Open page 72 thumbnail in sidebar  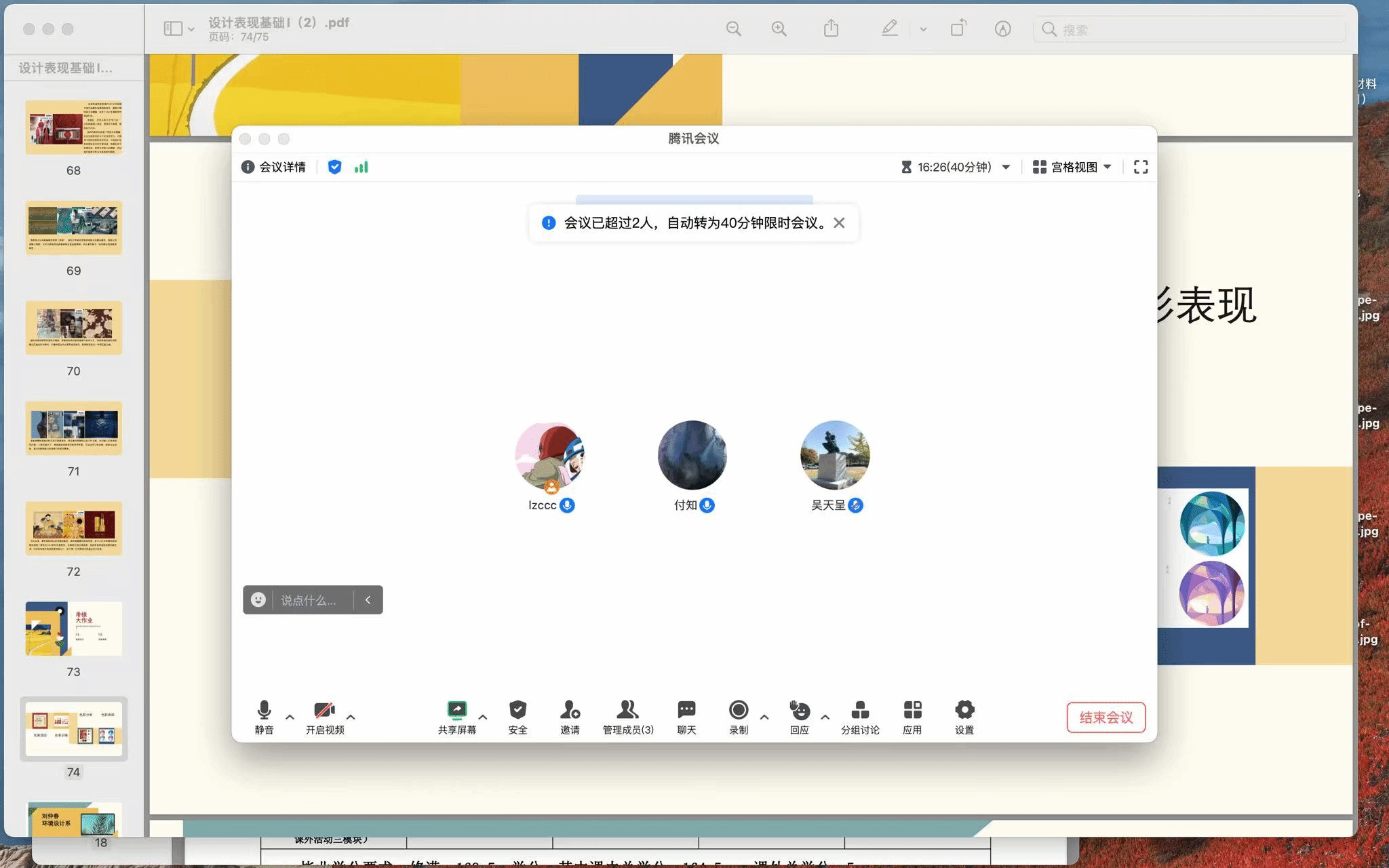click(74, 528)
